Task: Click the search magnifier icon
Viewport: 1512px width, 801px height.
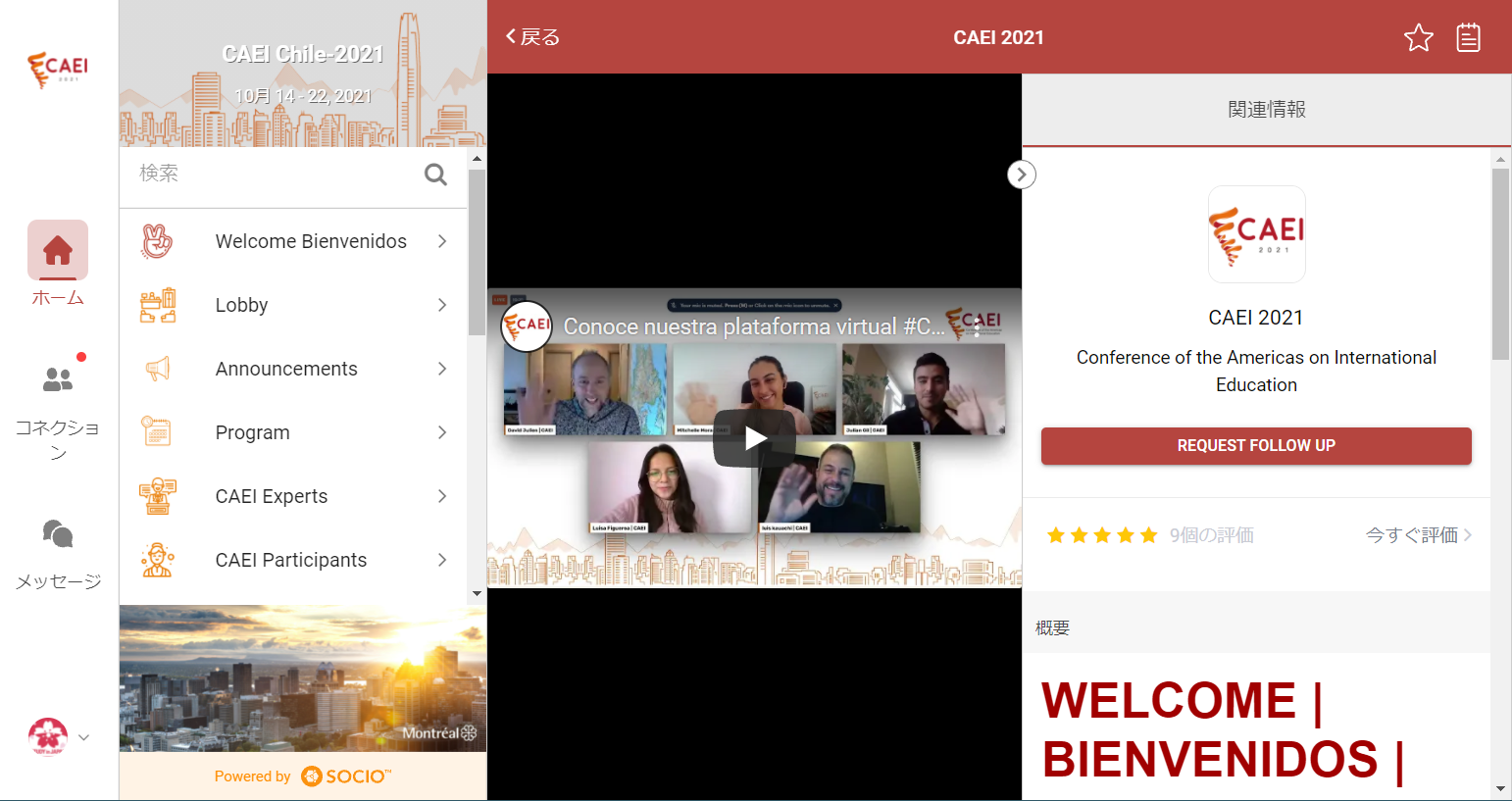Action: click(x=435, y=175)
